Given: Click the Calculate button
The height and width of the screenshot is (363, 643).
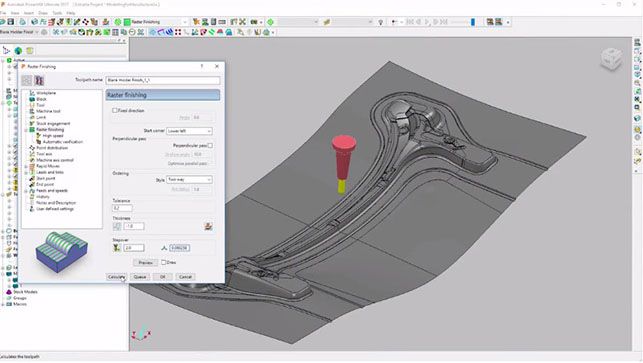Looking at the screenshot, I should 116,277.
